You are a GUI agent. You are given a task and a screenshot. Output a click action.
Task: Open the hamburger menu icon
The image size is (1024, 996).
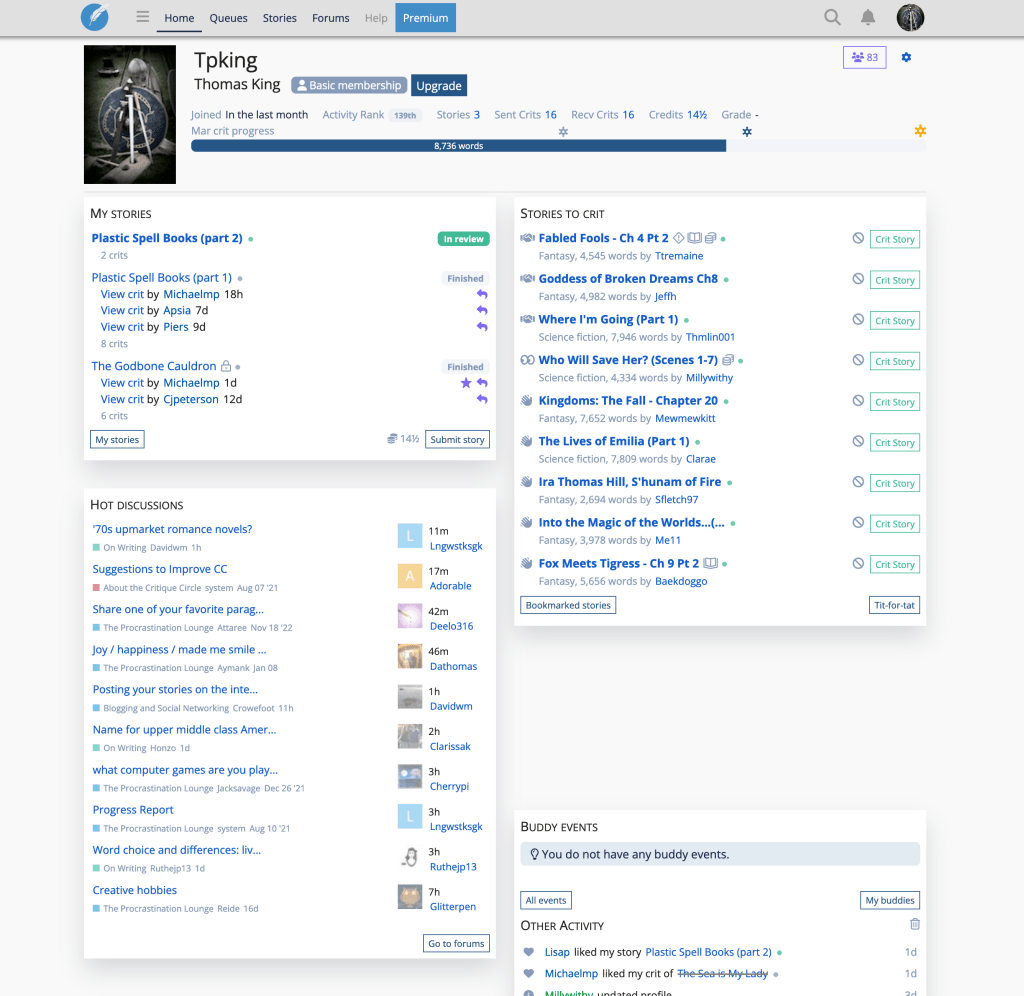(143, 17)
